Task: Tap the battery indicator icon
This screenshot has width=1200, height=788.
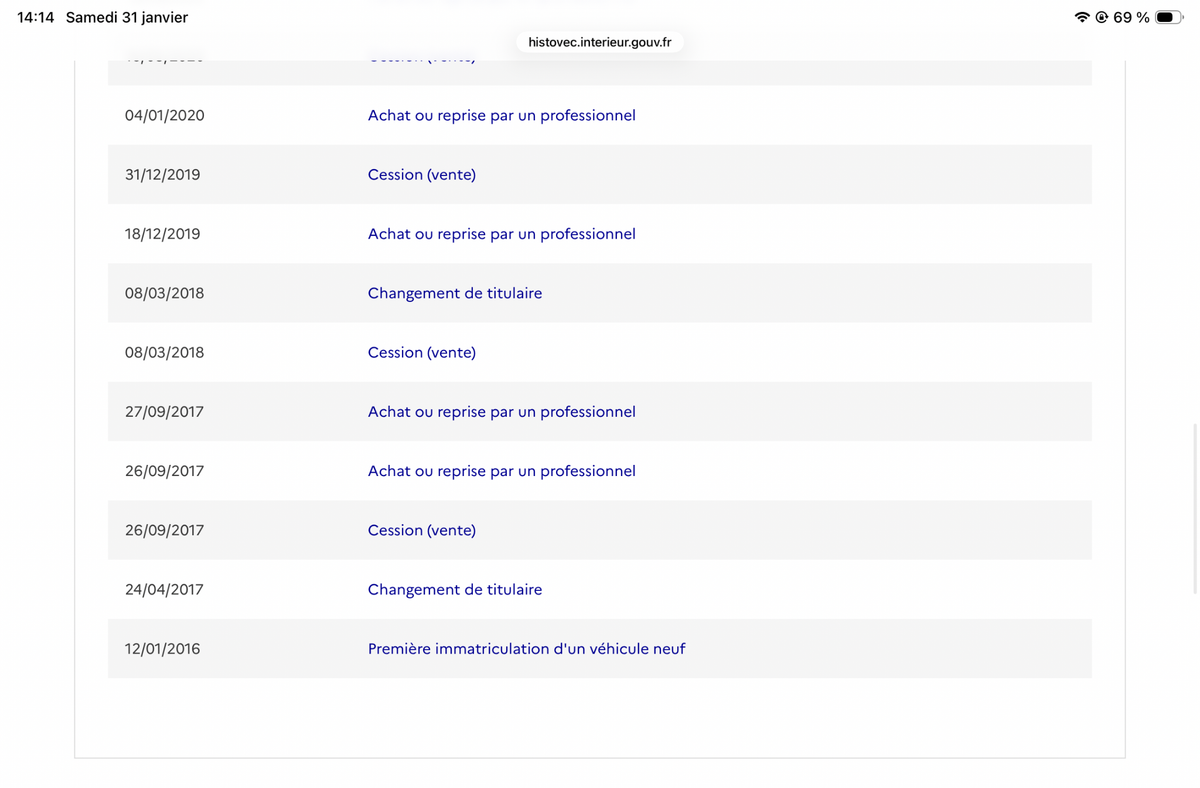Action: click(x=1168, y=18)
